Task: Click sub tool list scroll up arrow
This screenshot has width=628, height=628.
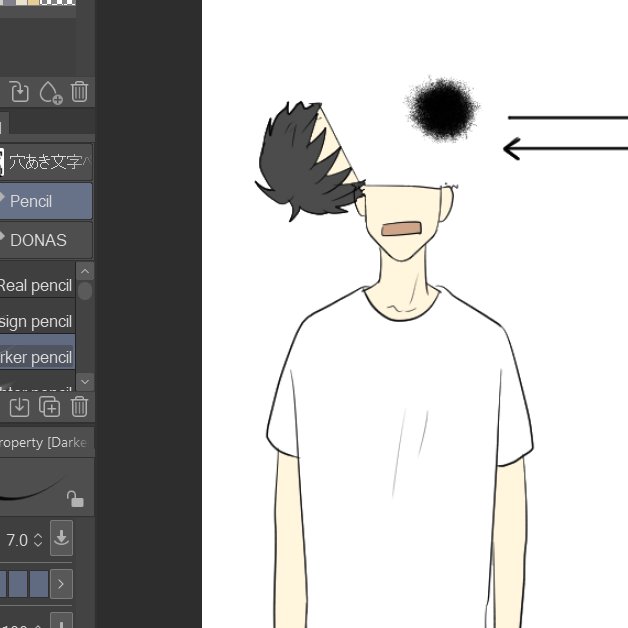Action: click(85, 272)
